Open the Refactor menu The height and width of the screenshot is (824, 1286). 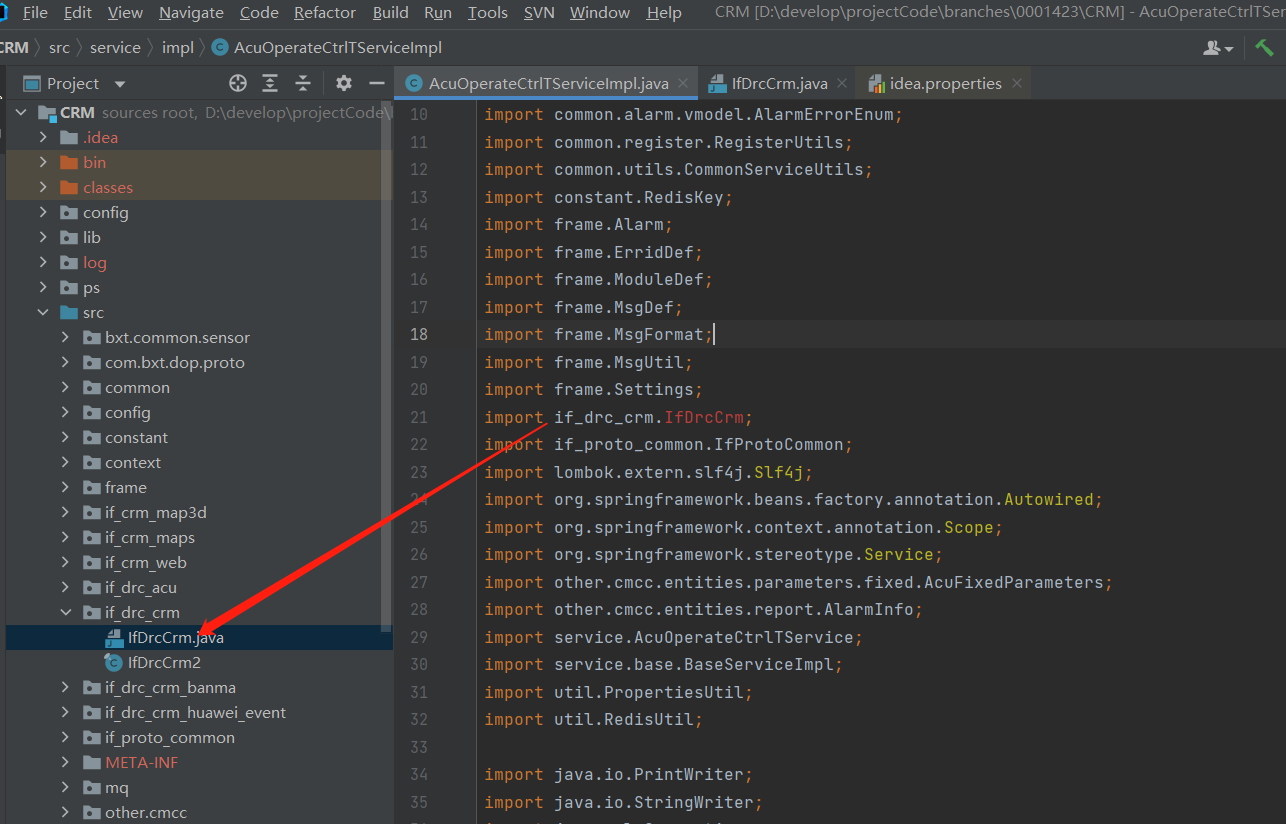(325, 12)
